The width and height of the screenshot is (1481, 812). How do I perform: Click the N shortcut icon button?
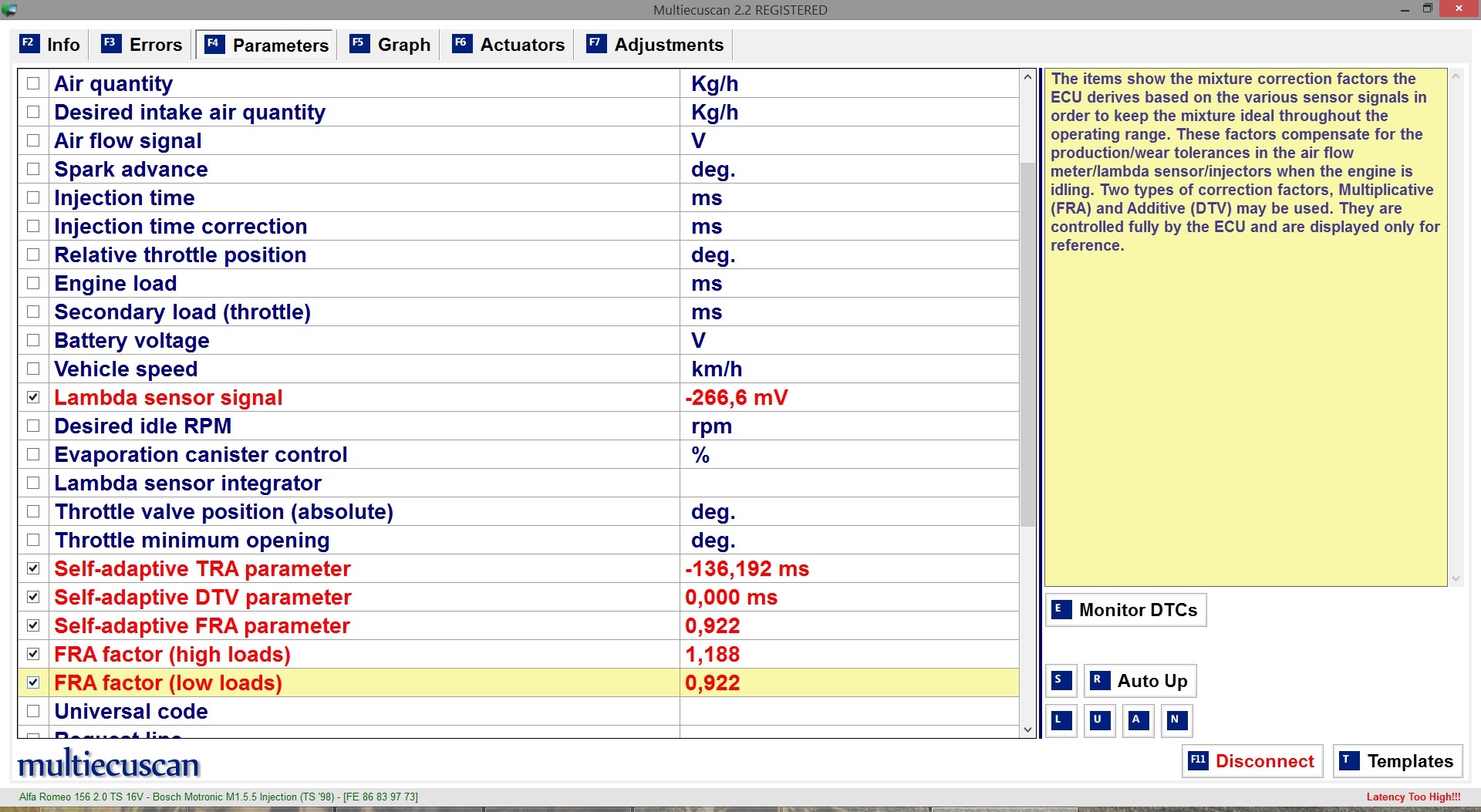1176,720
